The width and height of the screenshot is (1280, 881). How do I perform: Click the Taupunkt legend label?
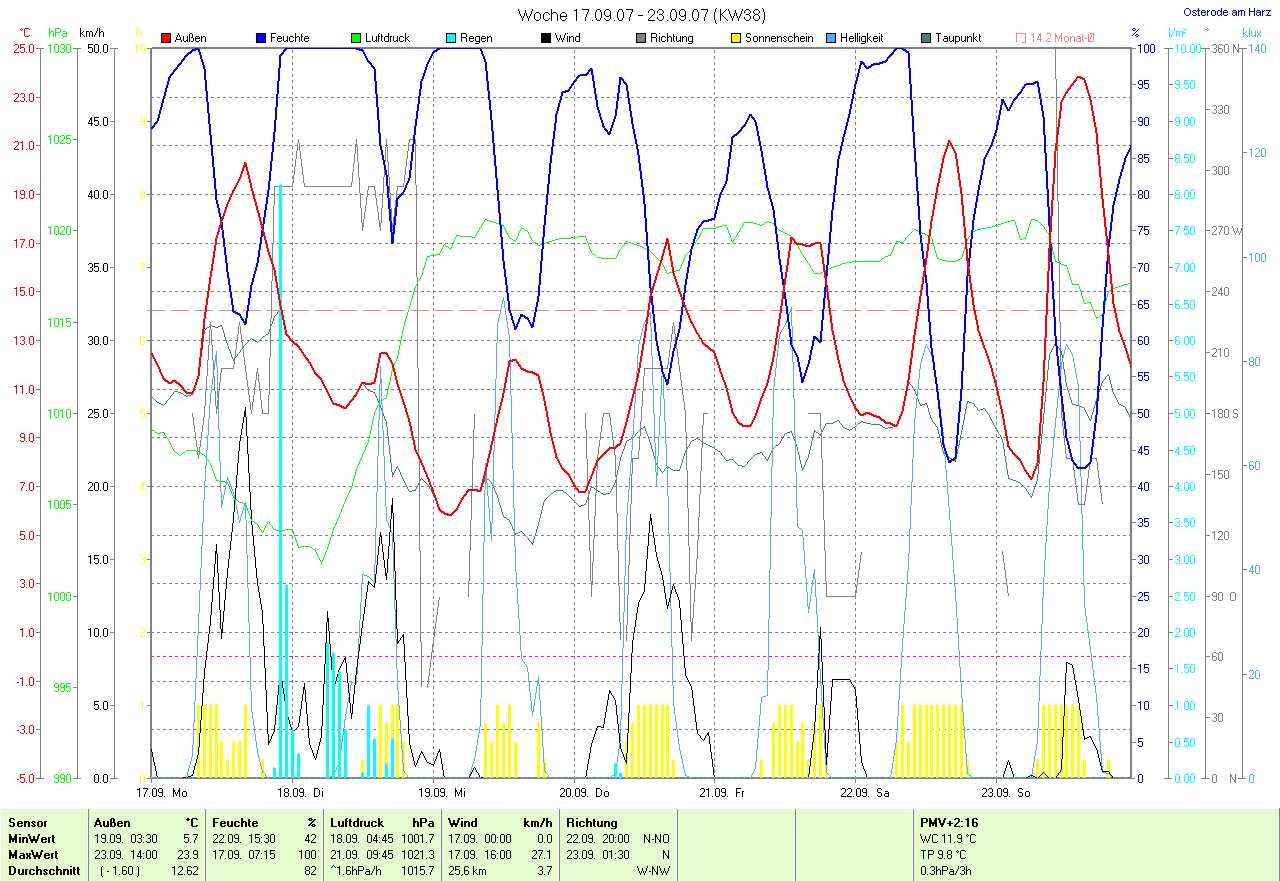coord(958,38)
